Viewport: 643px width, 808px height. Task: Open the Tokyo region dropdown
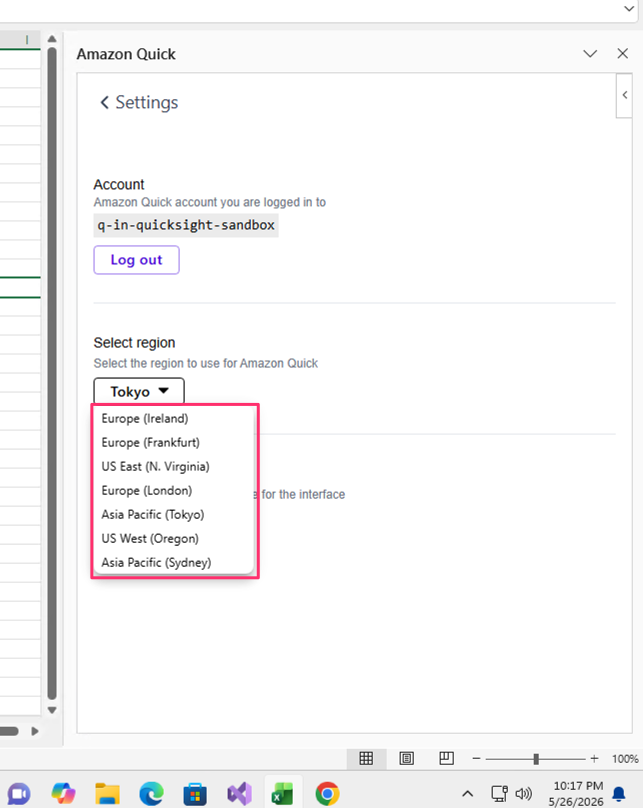139,392
